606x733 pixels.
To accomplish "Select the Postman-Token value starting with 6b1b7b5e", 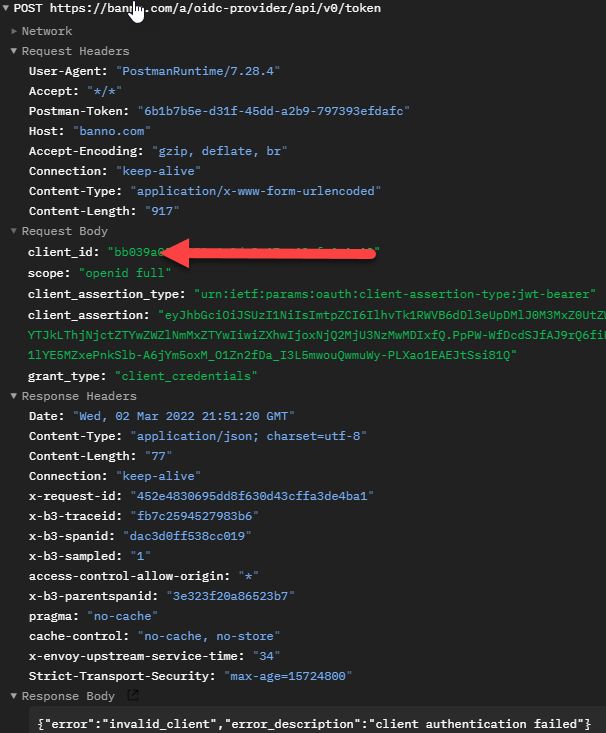I will [274, 111].
